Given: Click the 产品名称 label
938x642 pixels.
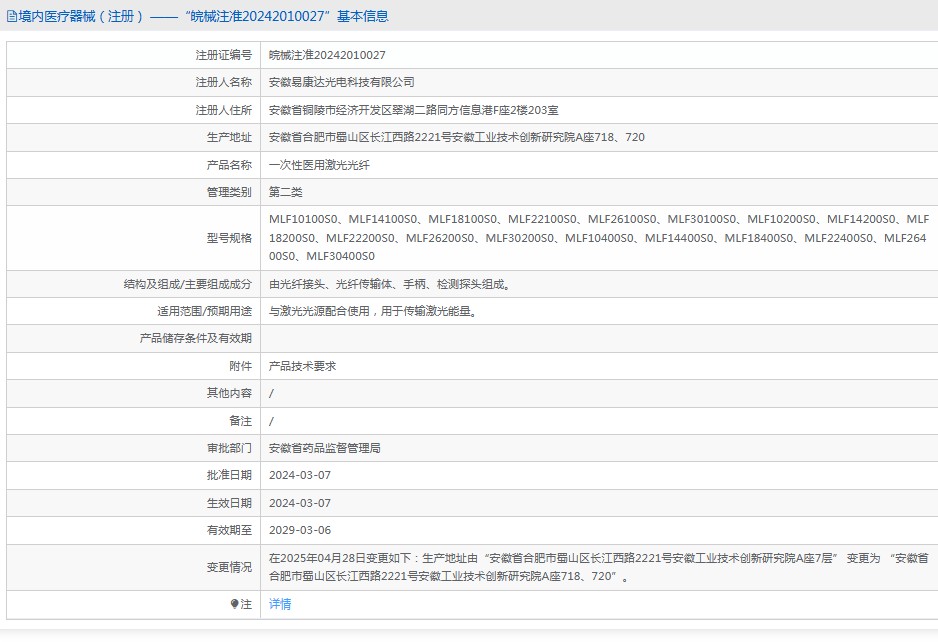Looking at the screenshot, I should point(230,165).
